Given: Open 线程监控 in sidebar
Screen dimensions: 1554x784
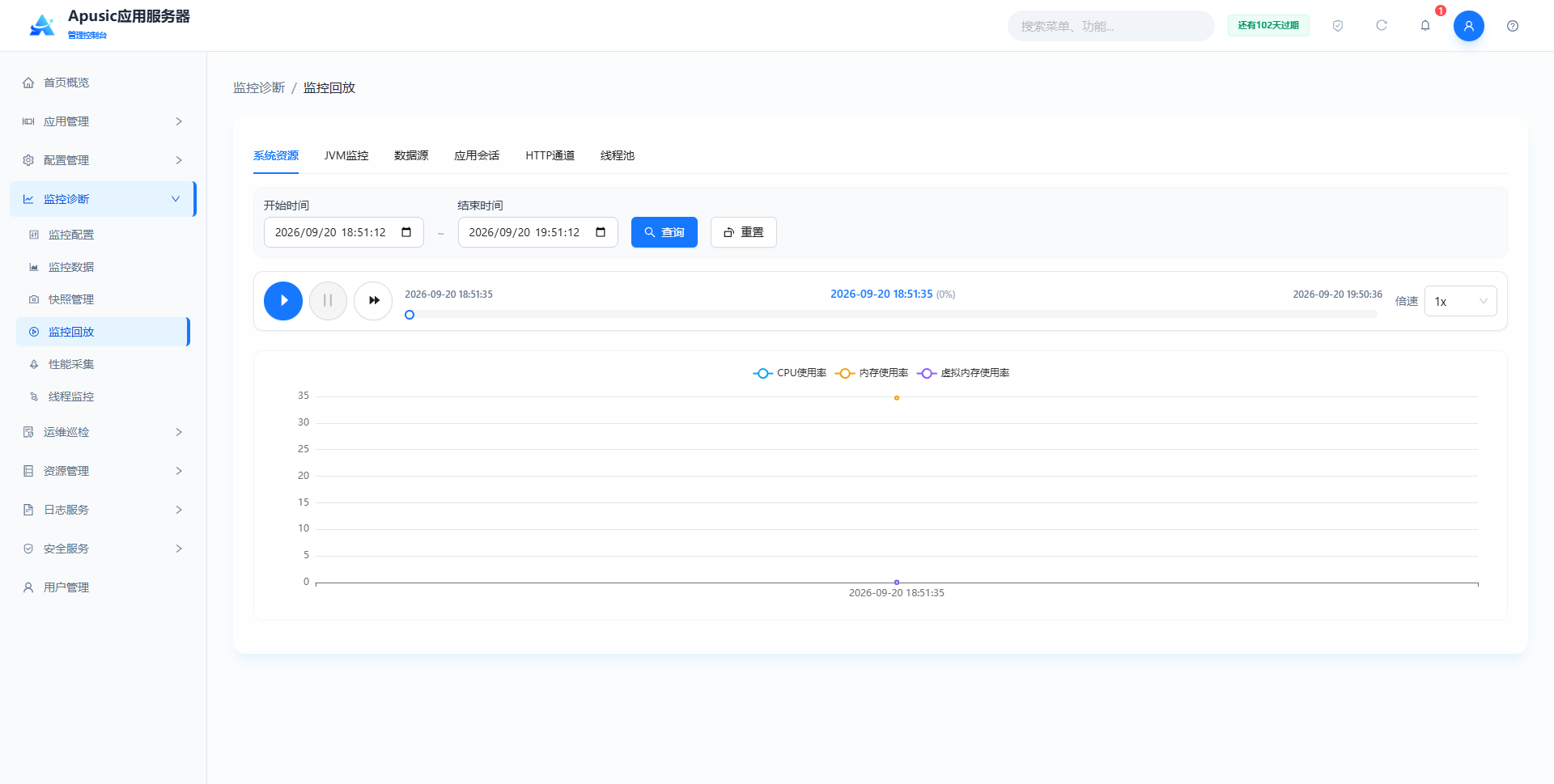Looking at the screenshot, I should tap(103, 396).
